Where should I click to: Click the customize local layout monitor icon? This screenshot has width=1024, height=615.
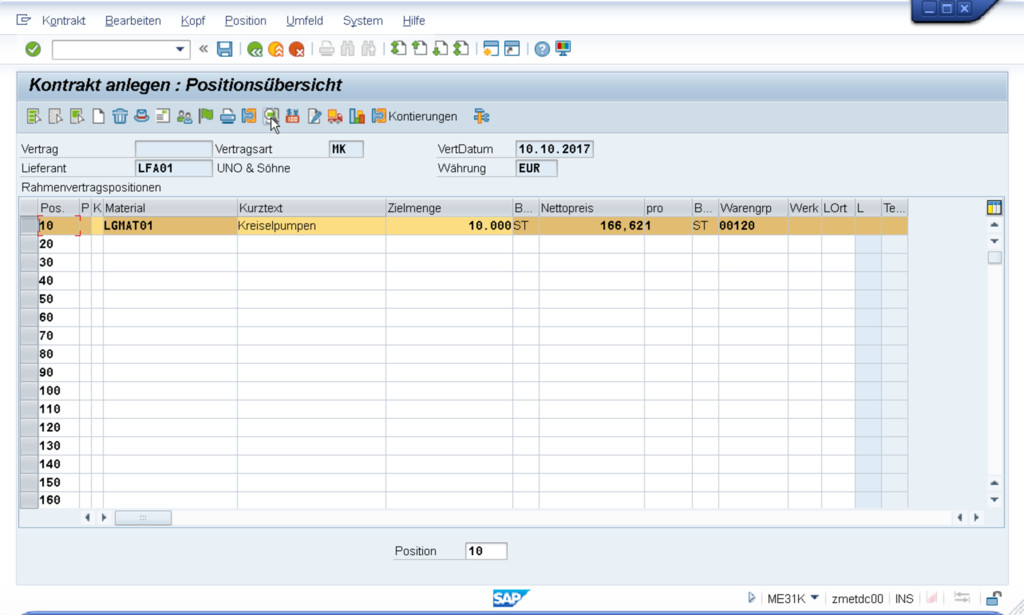click(563, 49)
